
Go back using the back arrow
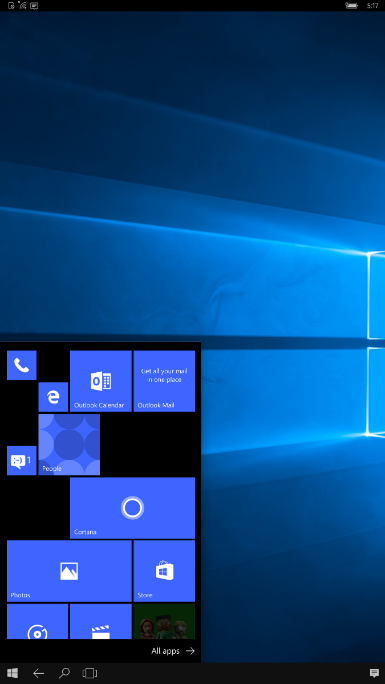click(38, 673)
